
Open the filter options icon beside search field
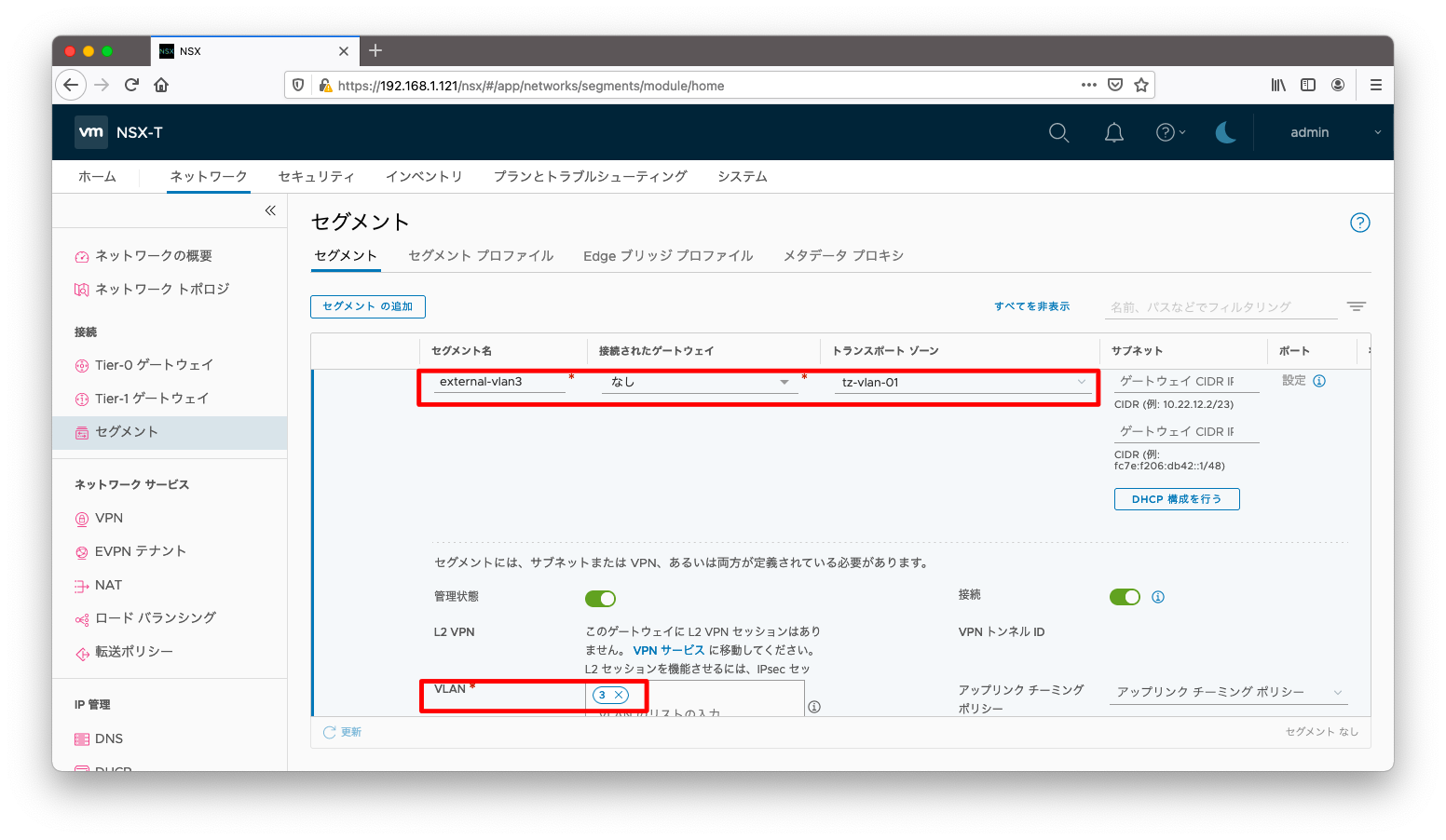[1356, 306]
